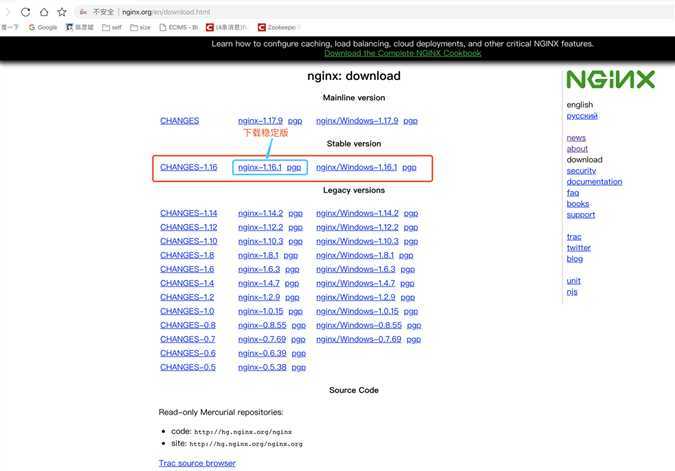Screen dimensions: 675x471
Task: Download nginx/Windows-1.8.1
Action: pos(355,255)
